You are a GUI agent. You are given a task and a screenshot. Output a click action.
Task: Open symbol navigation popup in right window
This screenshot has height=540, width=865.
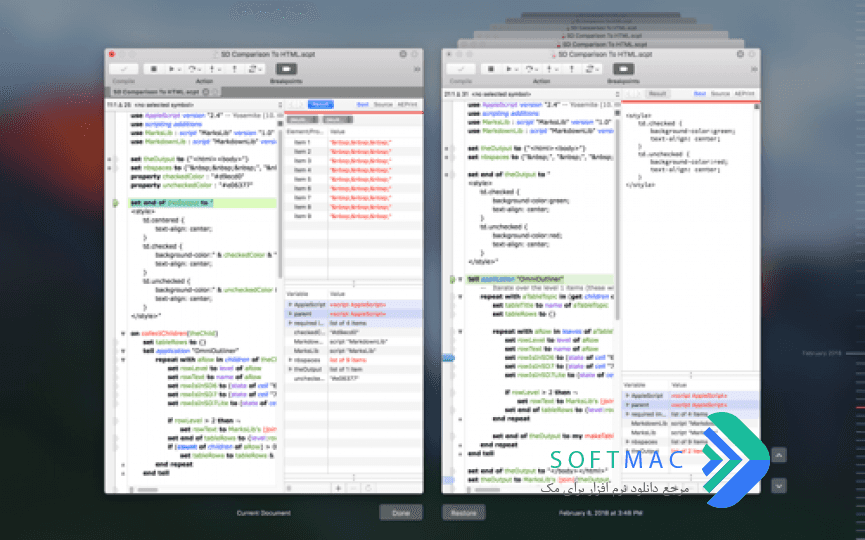(x=532, y=94)
